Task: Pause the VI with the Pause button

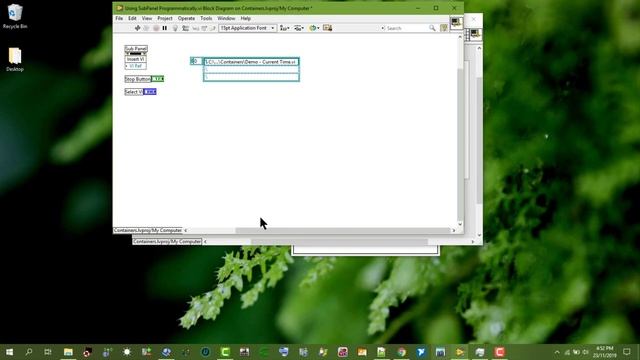Action: point(165,28)
